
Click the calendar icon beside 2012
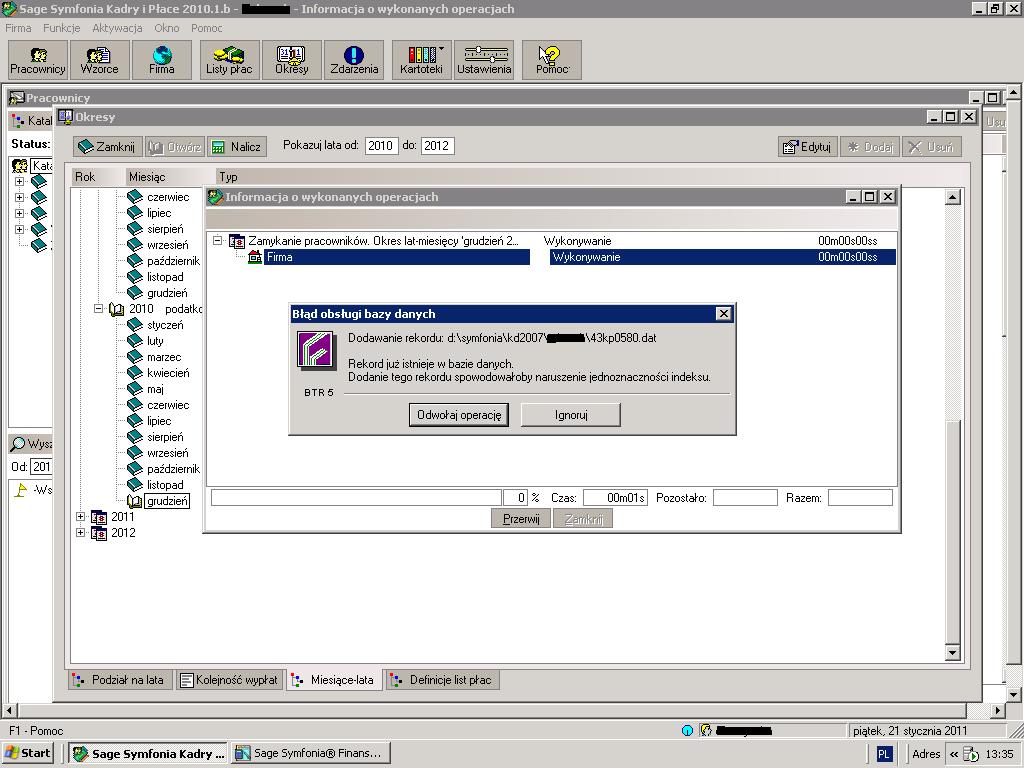pyautogui.click(x=99, y=533)
